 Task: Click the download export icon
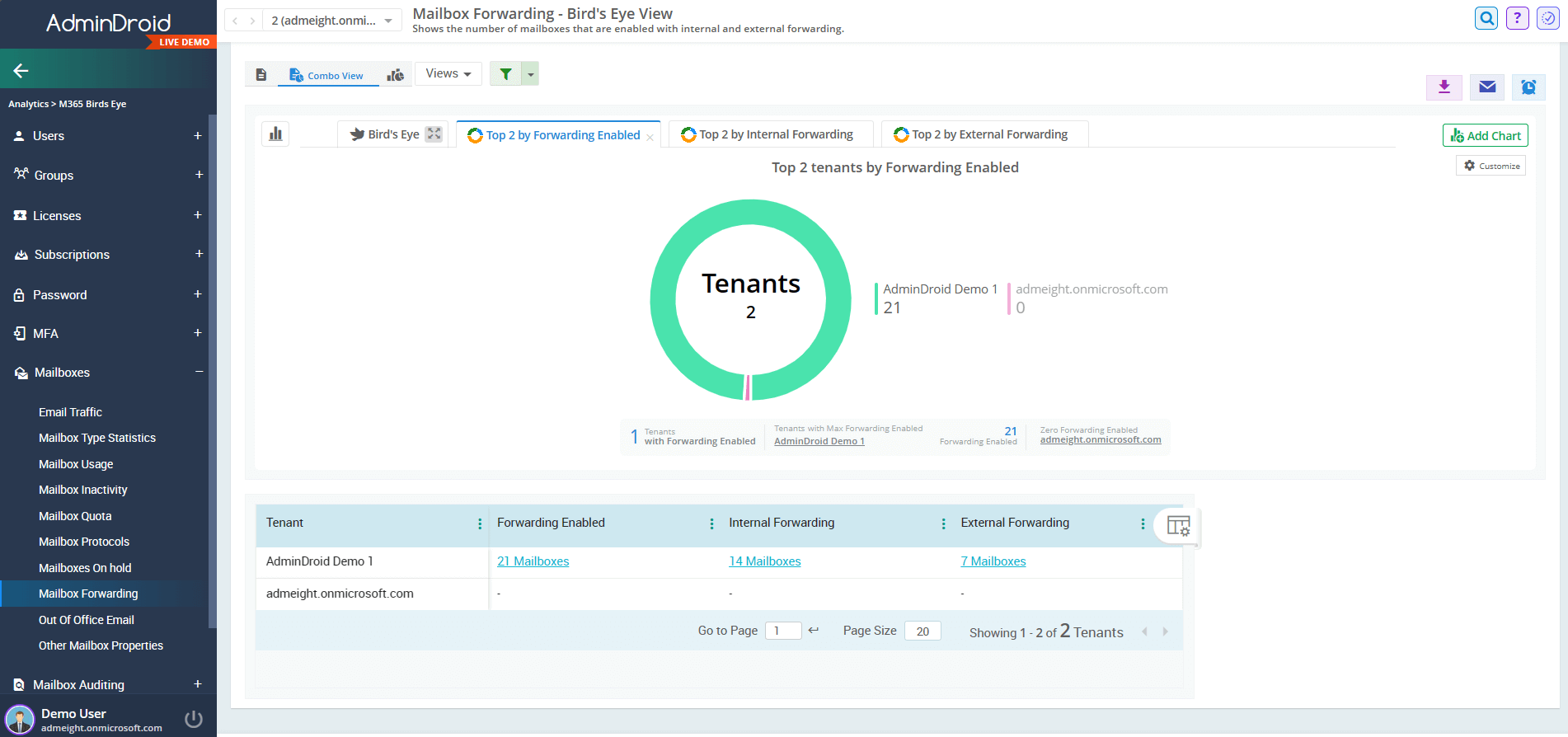coord(1444,87)
